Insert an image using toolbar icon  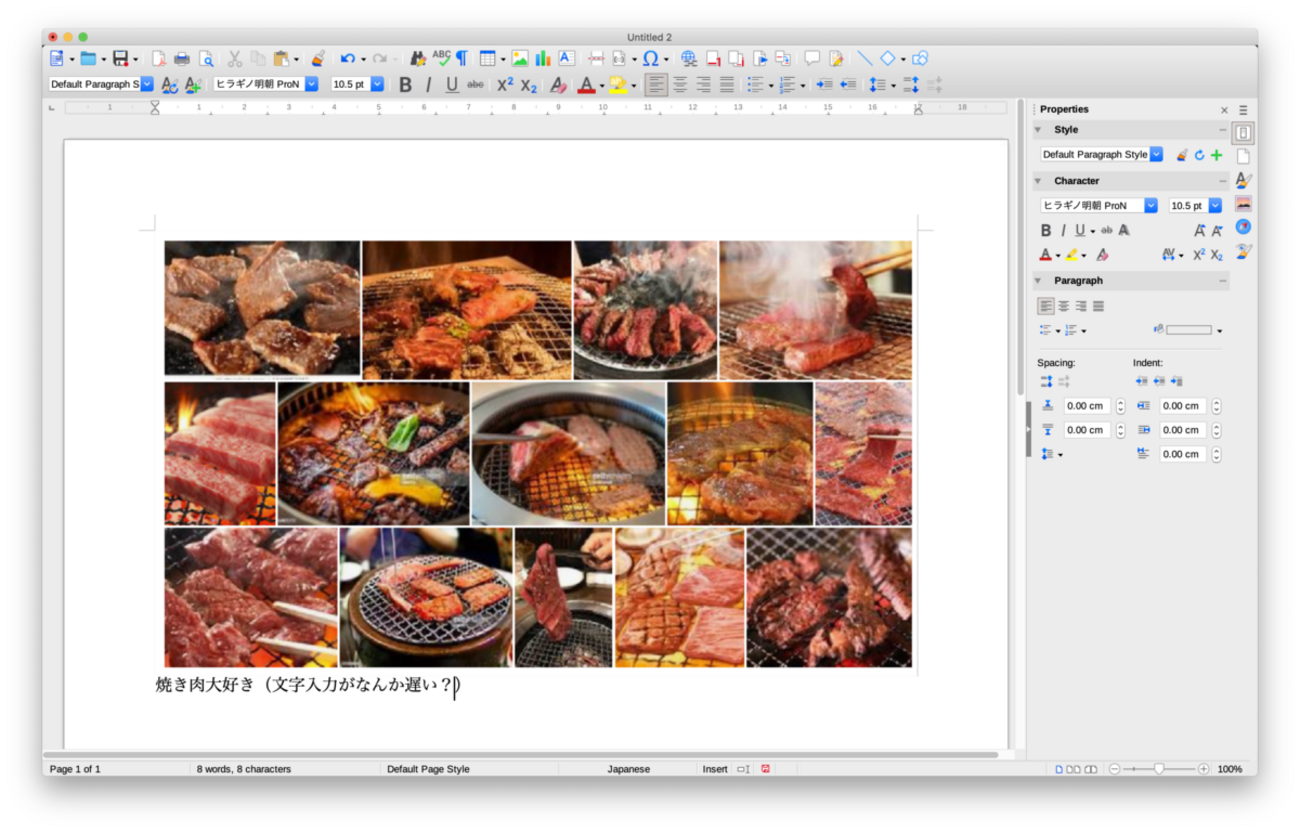click(x=520, y=59)
